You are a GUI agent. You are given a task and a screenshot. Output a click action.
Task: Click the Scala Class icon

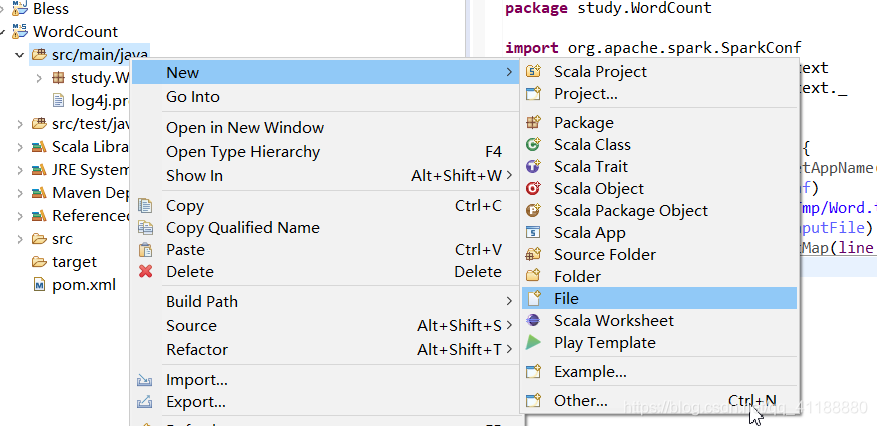[534, 145]
